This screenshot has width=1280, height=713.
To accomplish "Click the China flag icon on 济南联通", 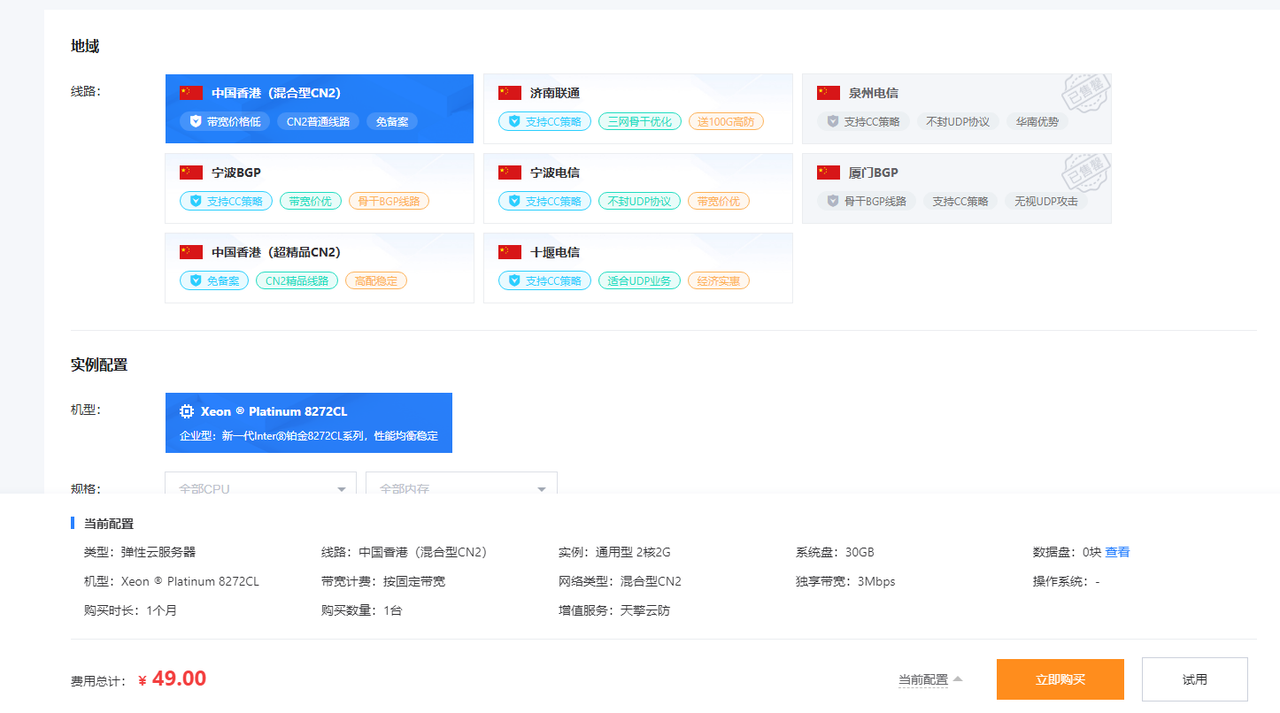I will point(510,93).
